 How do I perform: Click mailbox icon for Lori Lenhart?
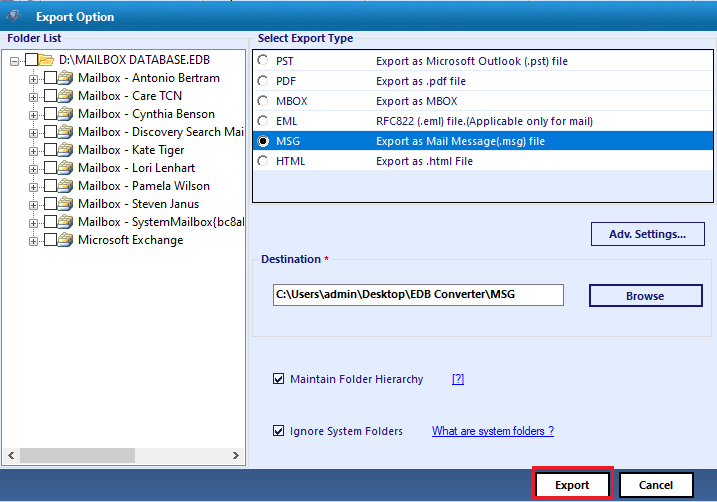point(65,168)
